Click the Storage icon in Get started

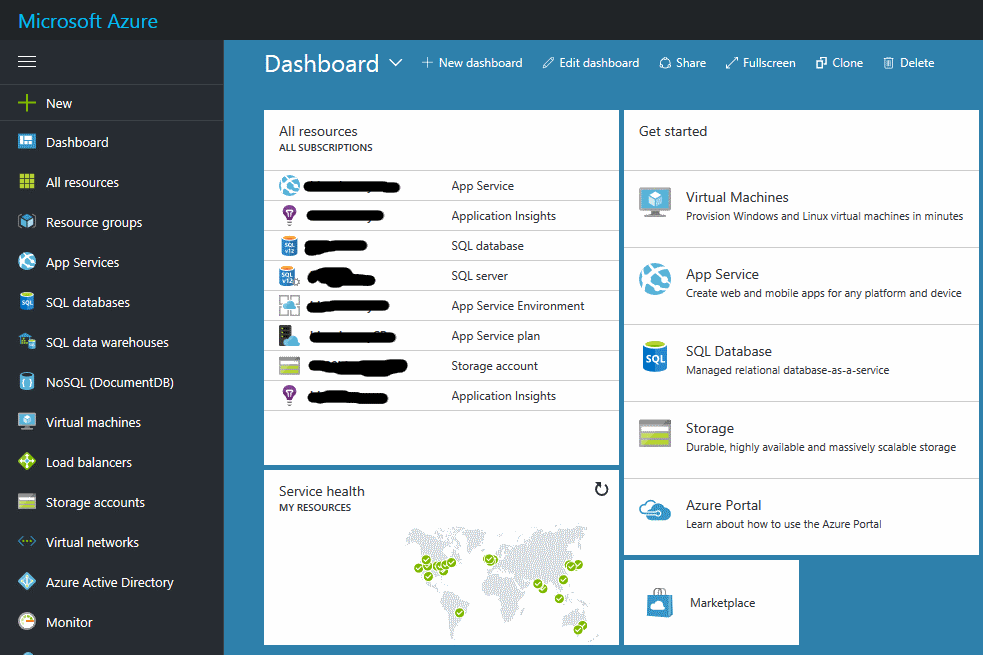[x=655, y=433]
